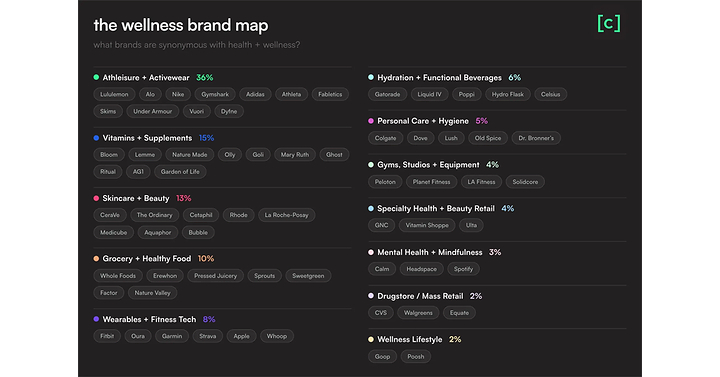Select the Gymshark brand chip
The width and height of the screenshot is (720, 377).
(215, 94)
